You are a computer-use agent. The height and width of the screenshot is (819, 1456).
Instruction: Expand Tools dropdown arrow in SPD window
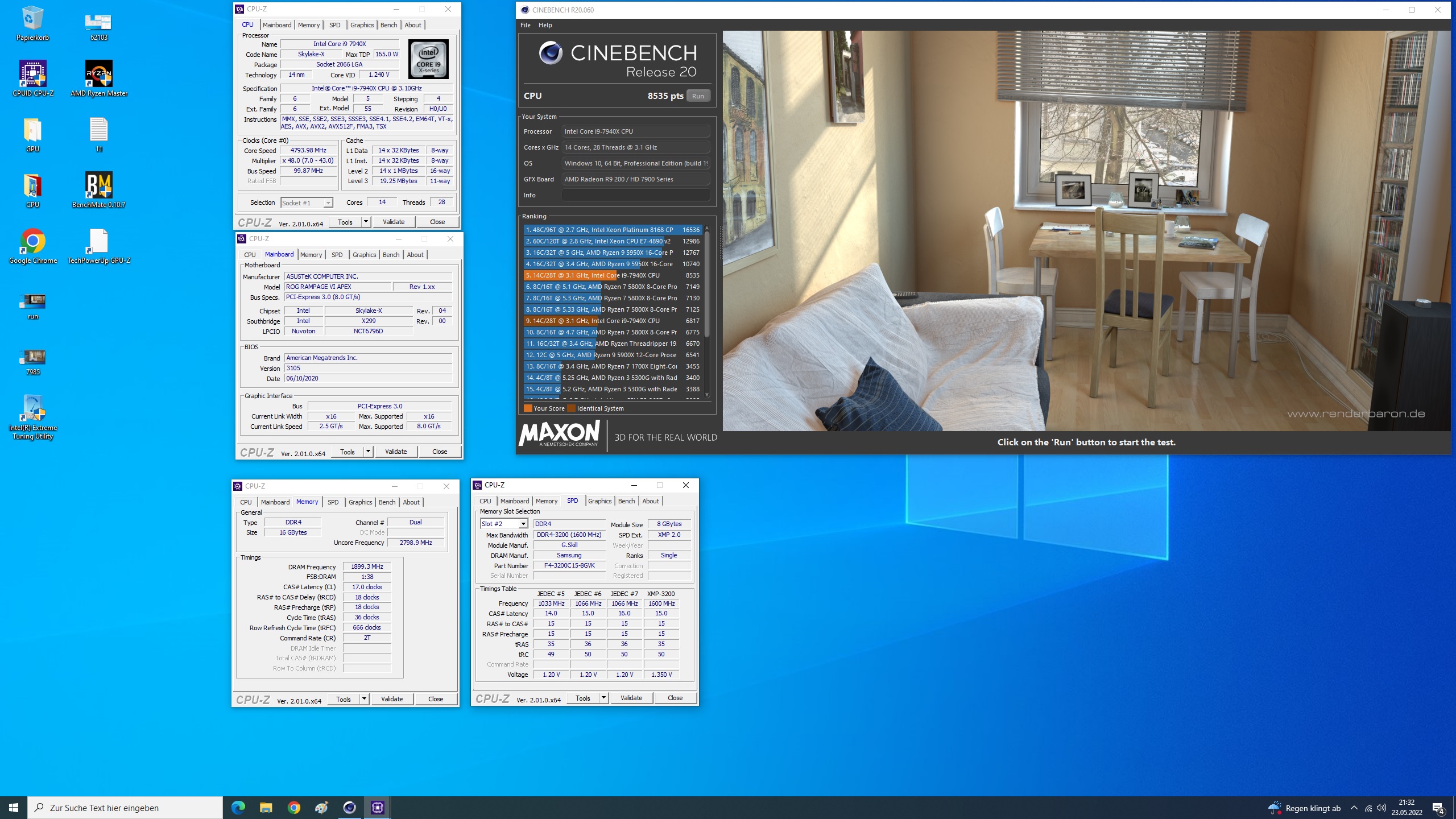tap(603, 698)
